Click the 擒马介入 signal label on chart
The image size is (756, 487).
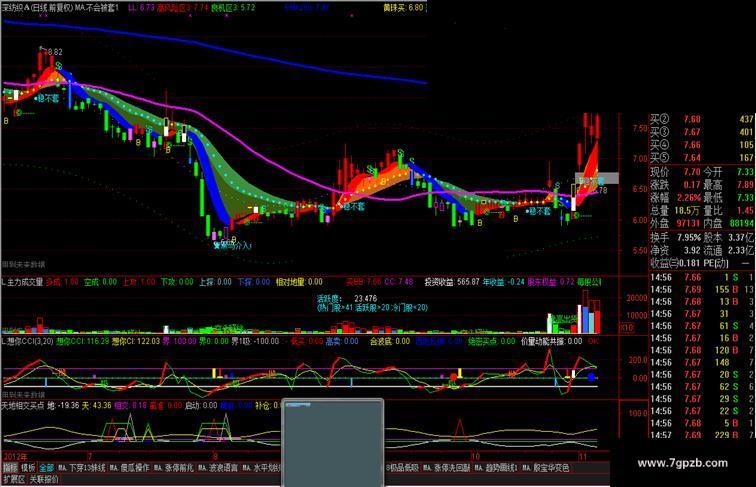click(235, 245)
